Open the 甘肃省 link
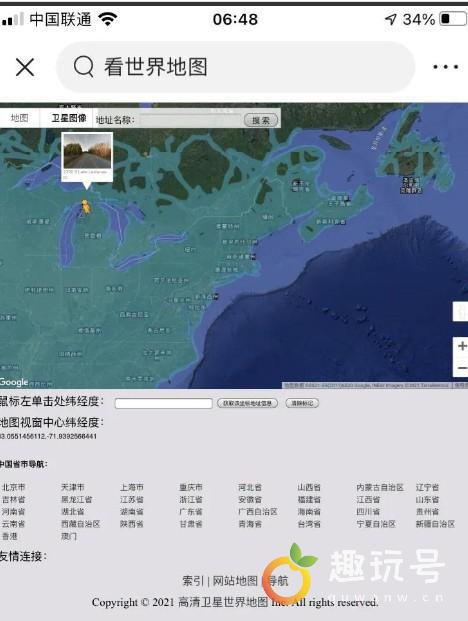 191,524
